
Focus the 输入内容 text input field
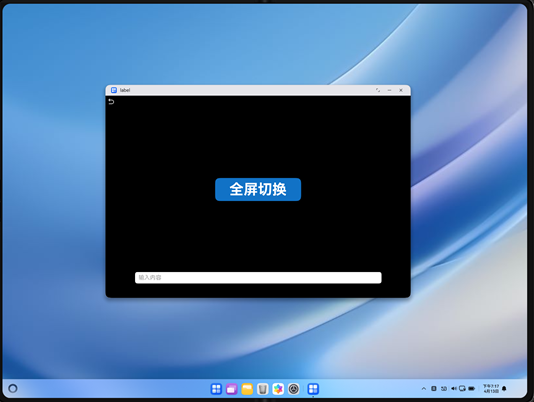point(258,277)
